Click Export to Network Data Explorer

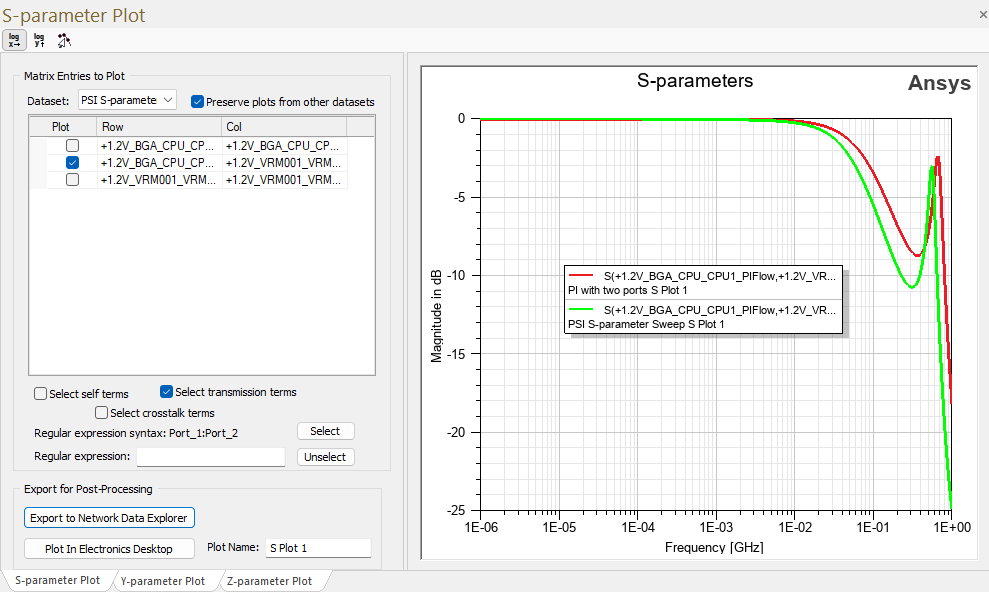(x=109, y=518)
